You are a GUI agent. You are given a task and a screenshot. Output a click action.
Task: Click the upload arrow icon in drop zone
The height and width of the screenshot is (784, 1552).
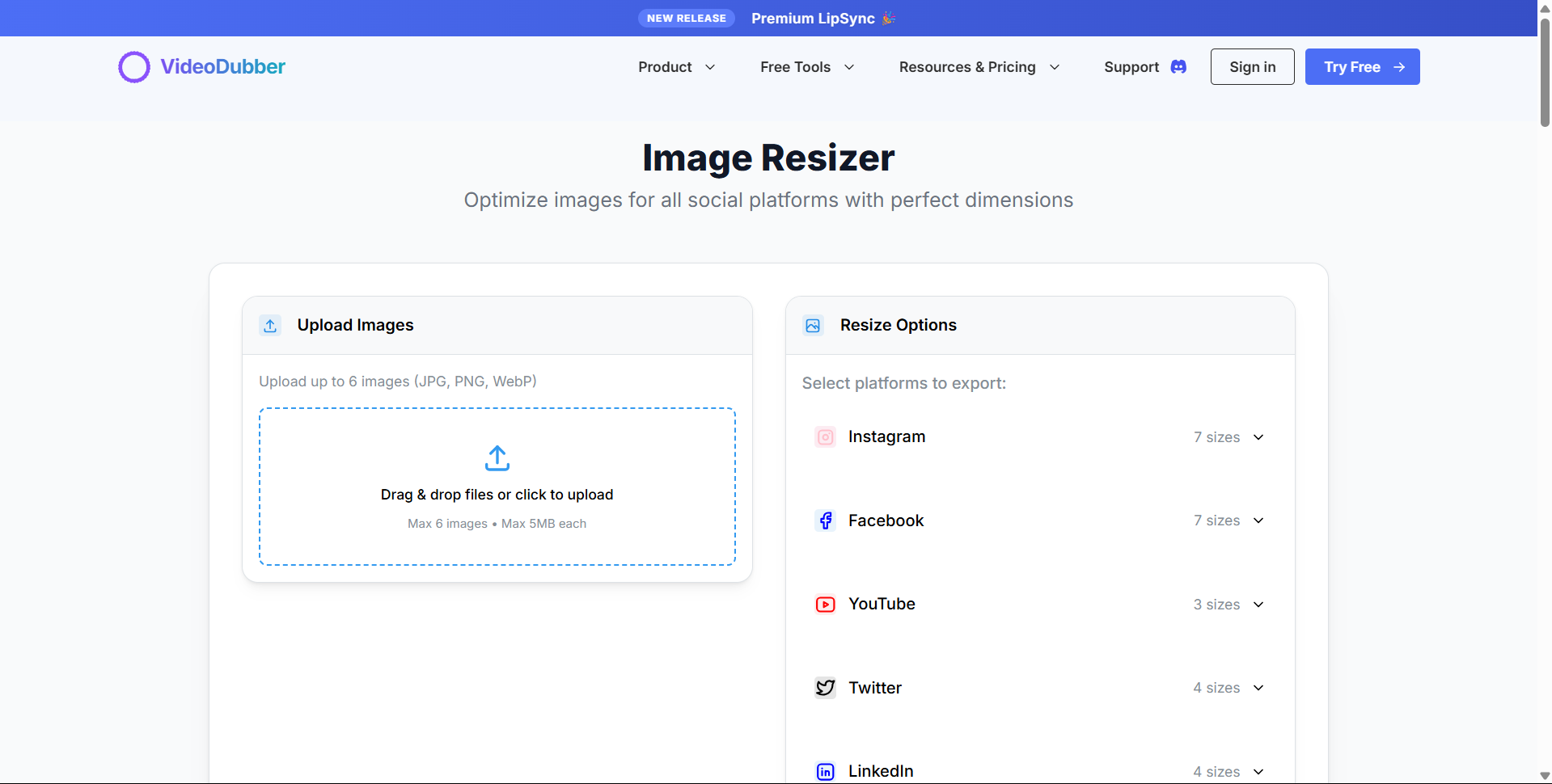click(x=497, y=458)
